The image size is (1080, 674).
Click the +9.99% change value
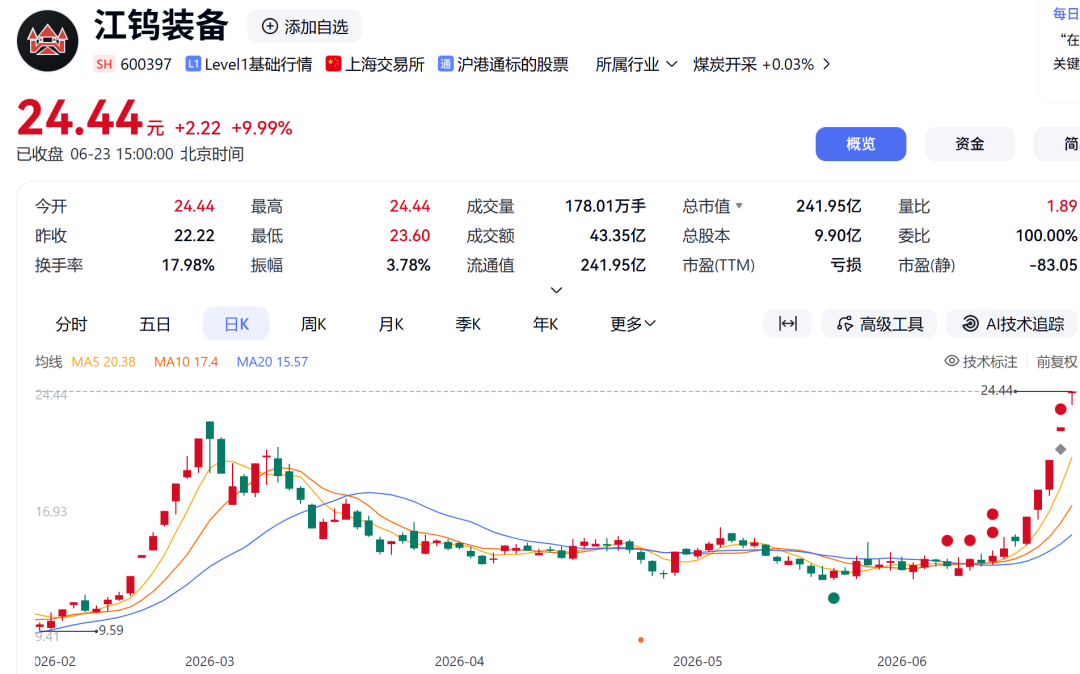point(262,128)
